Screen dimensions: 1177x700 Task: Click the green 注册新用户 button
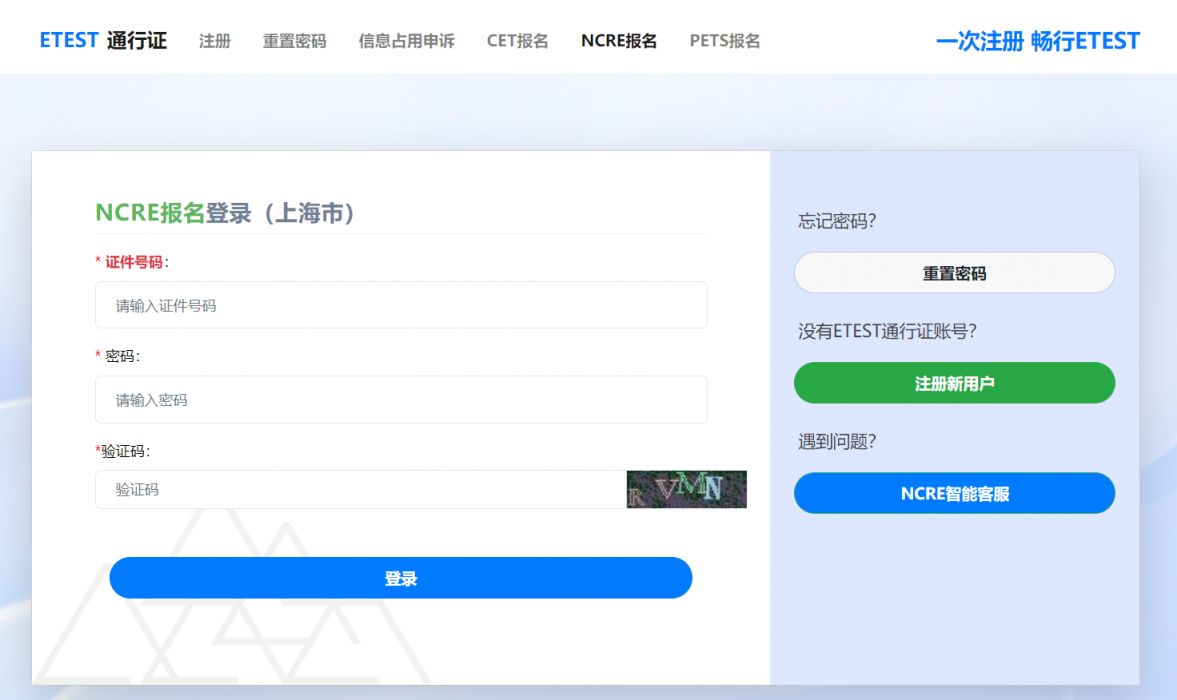click(x=954, y=383)
